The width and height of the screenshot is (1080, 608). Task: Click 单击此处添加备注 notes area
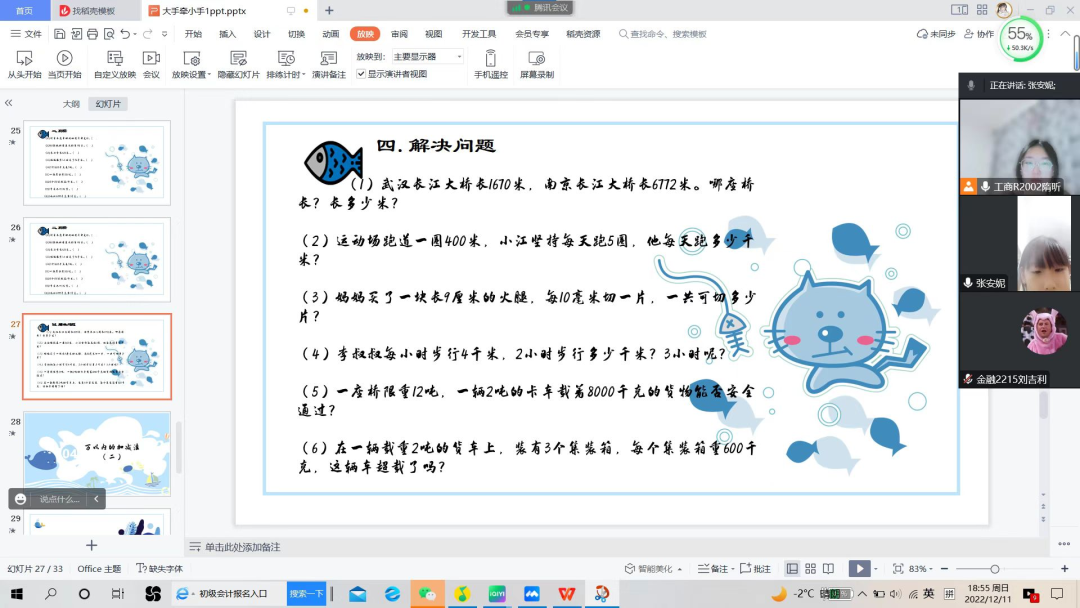tap(243, 547)
